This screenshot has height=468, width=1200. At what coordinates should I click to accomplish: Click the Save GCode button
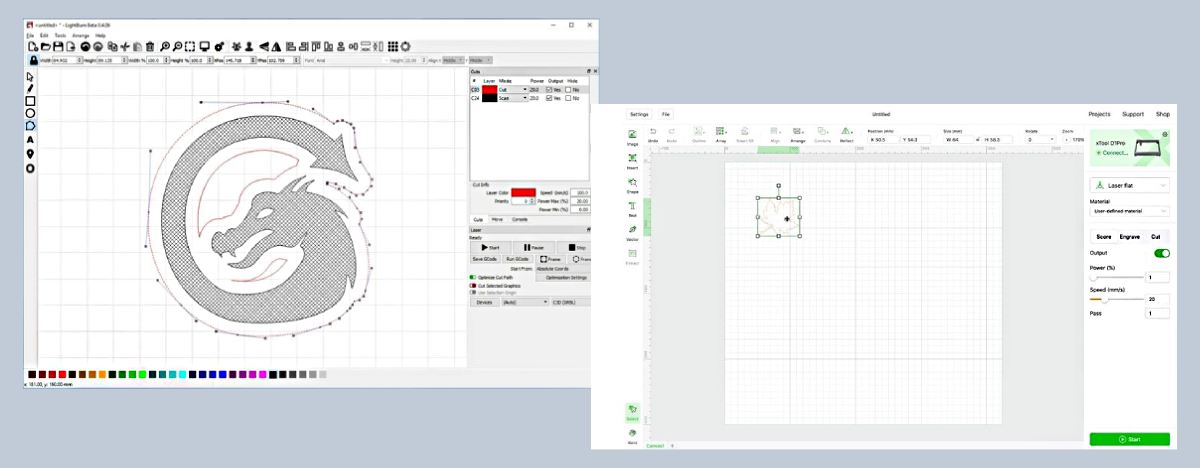click(x=485, y=259)
